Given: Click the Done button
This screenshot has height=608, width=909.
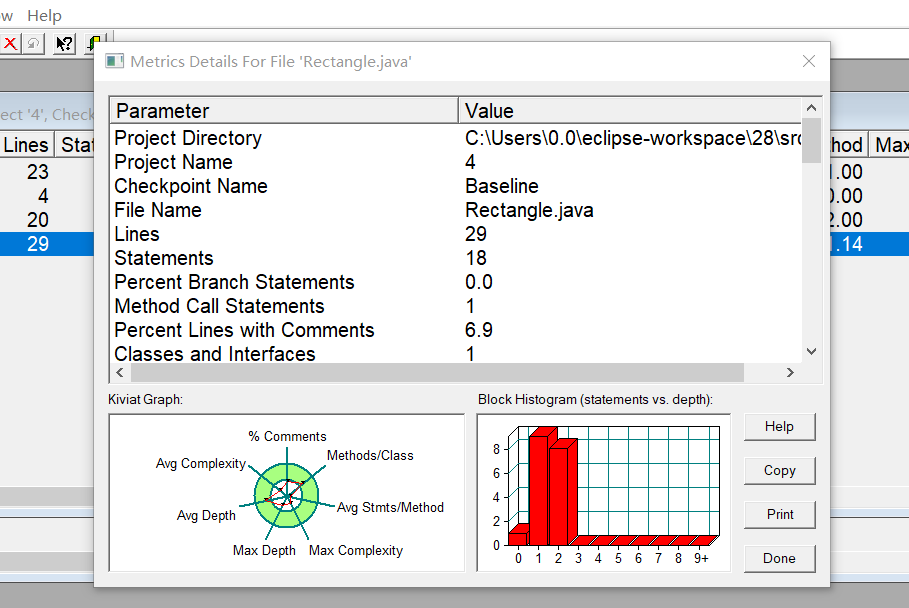Looking at the screenshot, I should pos(779,558).
